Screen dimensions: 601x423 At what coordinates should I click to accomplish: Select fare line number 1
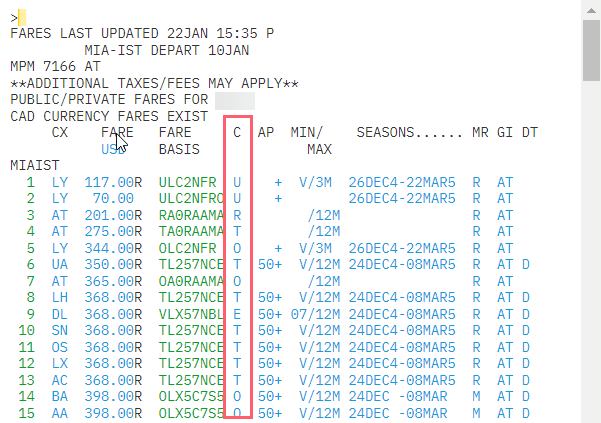(30, 182)
